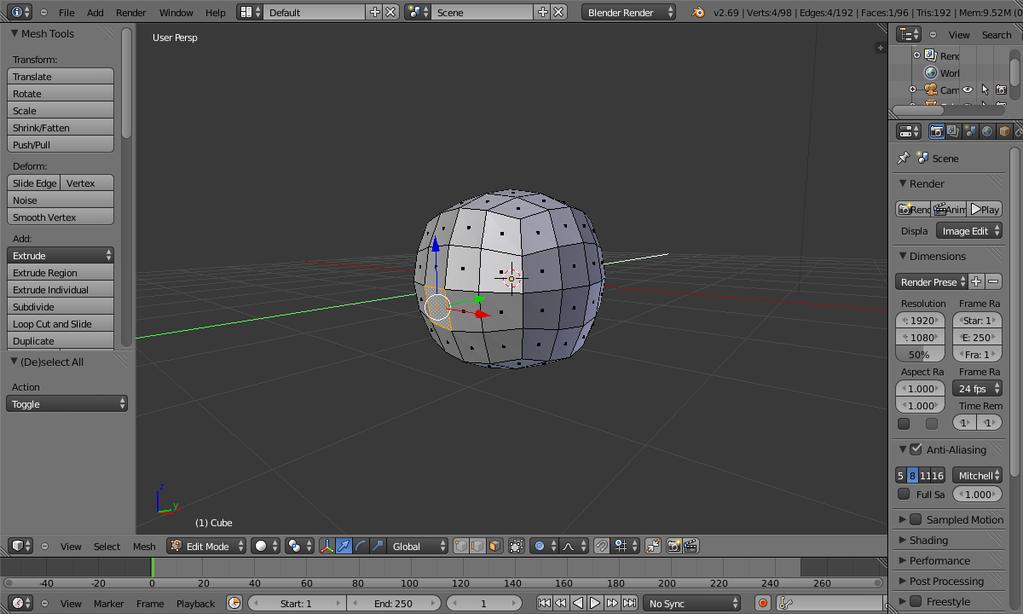Open the Object properties tab cube icon

tap(1004, 131)
